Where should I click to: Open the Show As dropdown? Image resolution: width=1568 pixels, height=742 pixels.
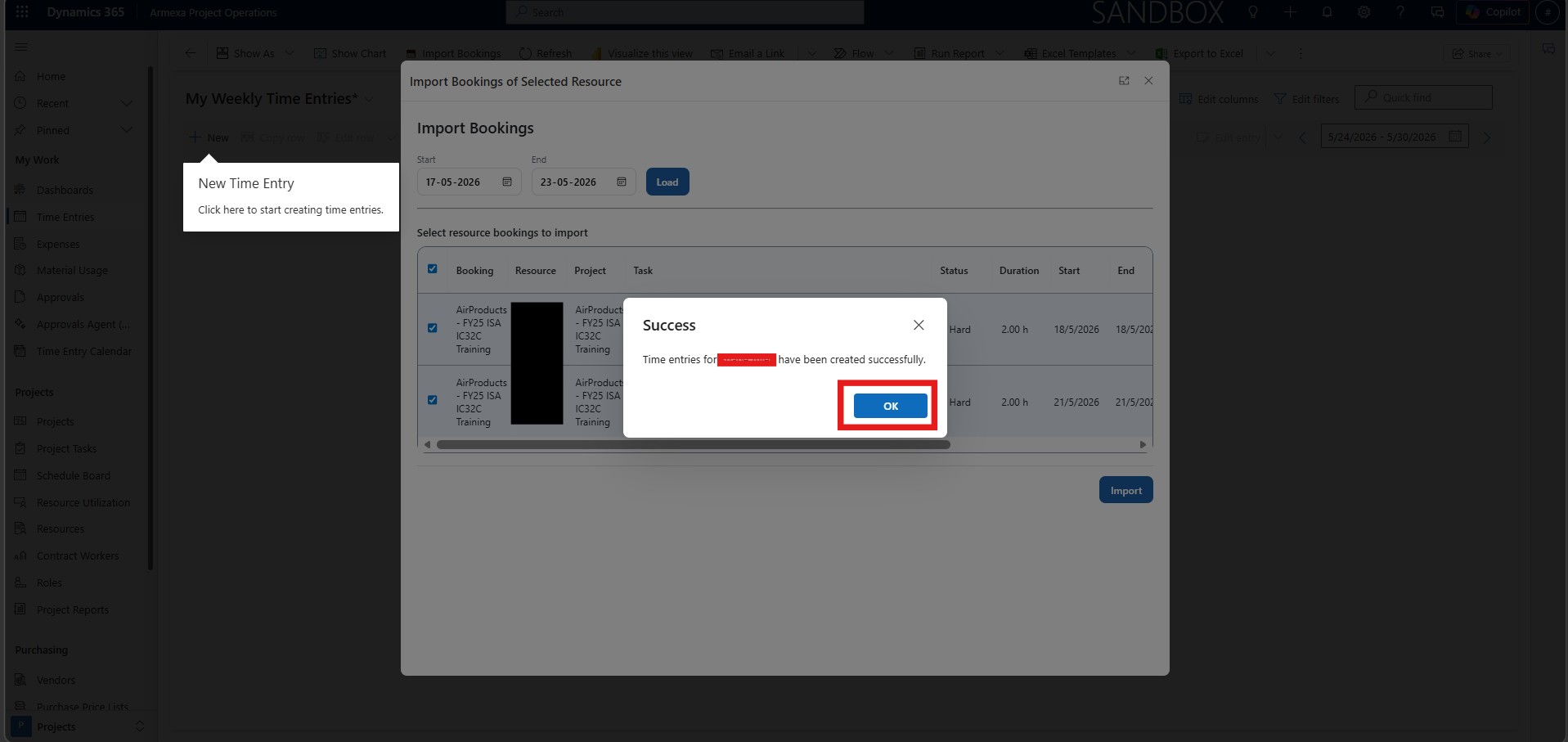(254, 53)
